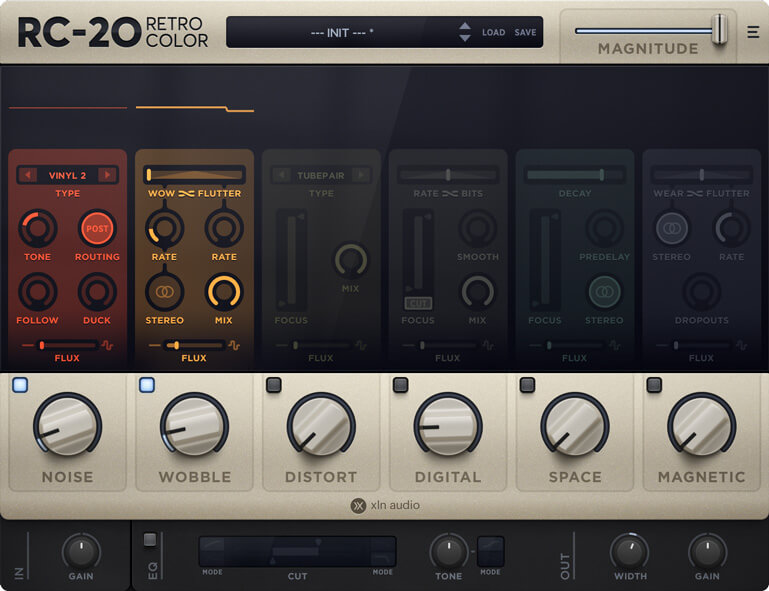Click the large Wobble amount knob
Image resolution: width=769 pixels, height=591 pixels.
(194, 426)
